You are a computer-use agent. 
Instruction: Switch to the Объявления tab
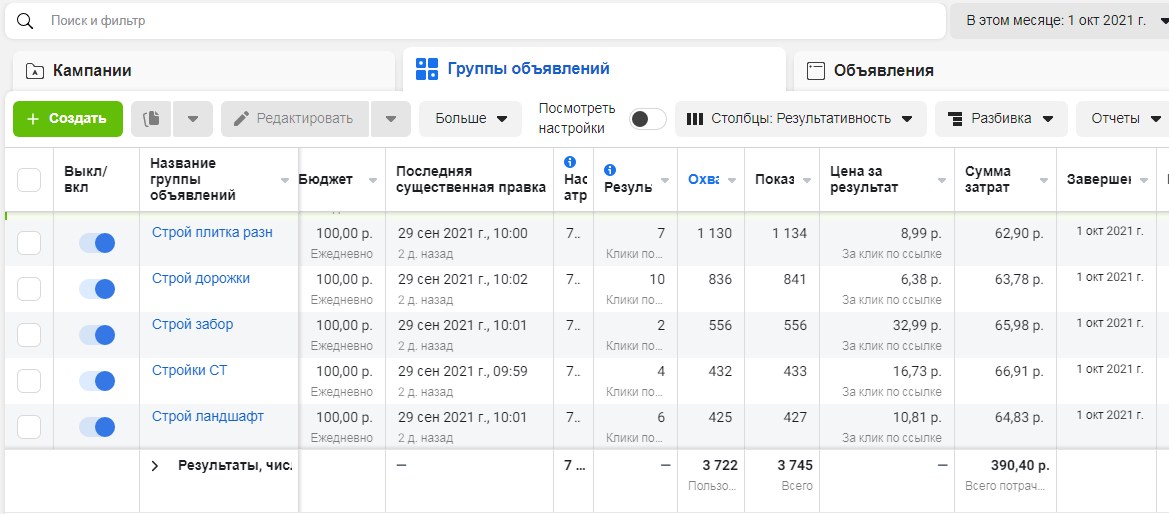[x=981, y=71]
